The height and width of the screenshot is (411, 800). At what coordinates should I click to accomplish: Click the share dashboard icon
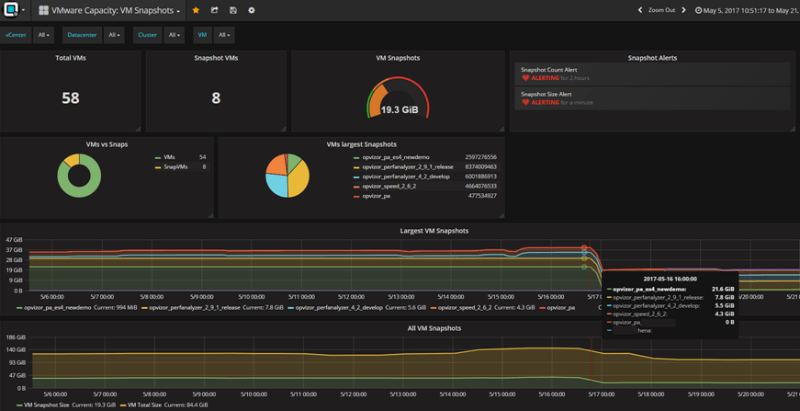tap(214, 10)
